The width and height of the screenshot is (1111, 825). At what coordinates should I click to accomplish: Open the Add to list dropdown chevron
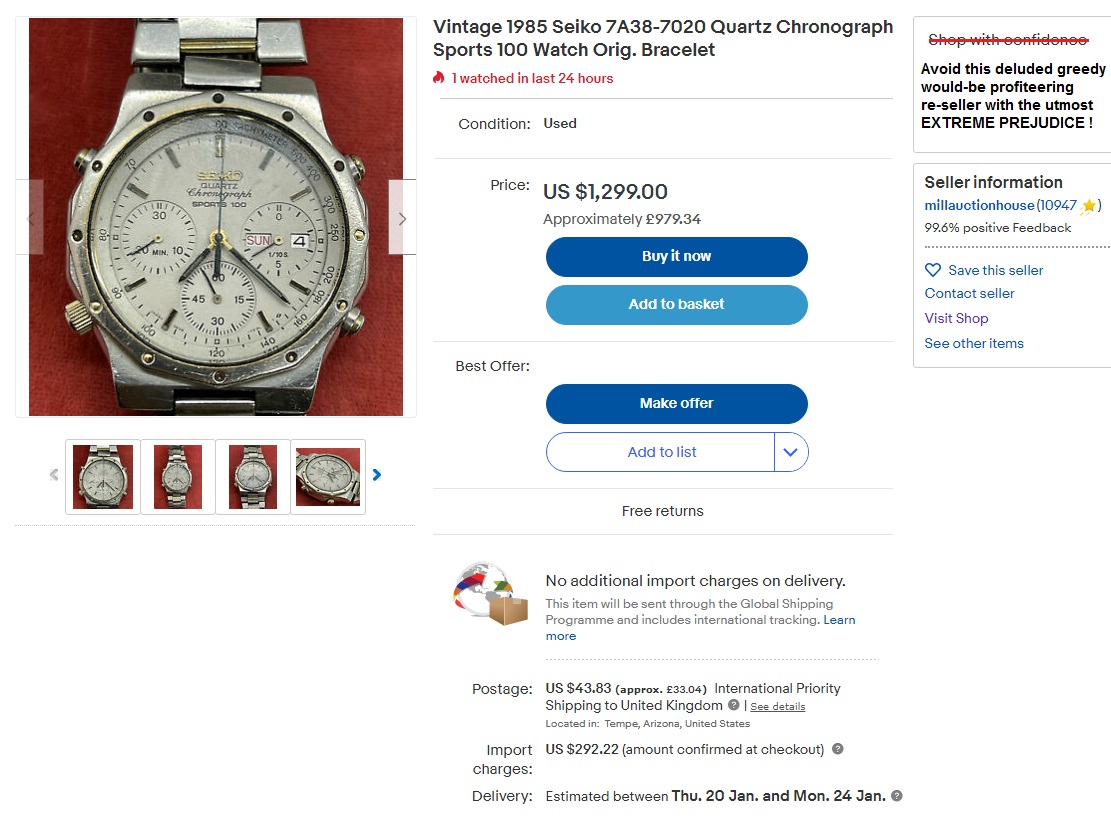pos(791,452)
